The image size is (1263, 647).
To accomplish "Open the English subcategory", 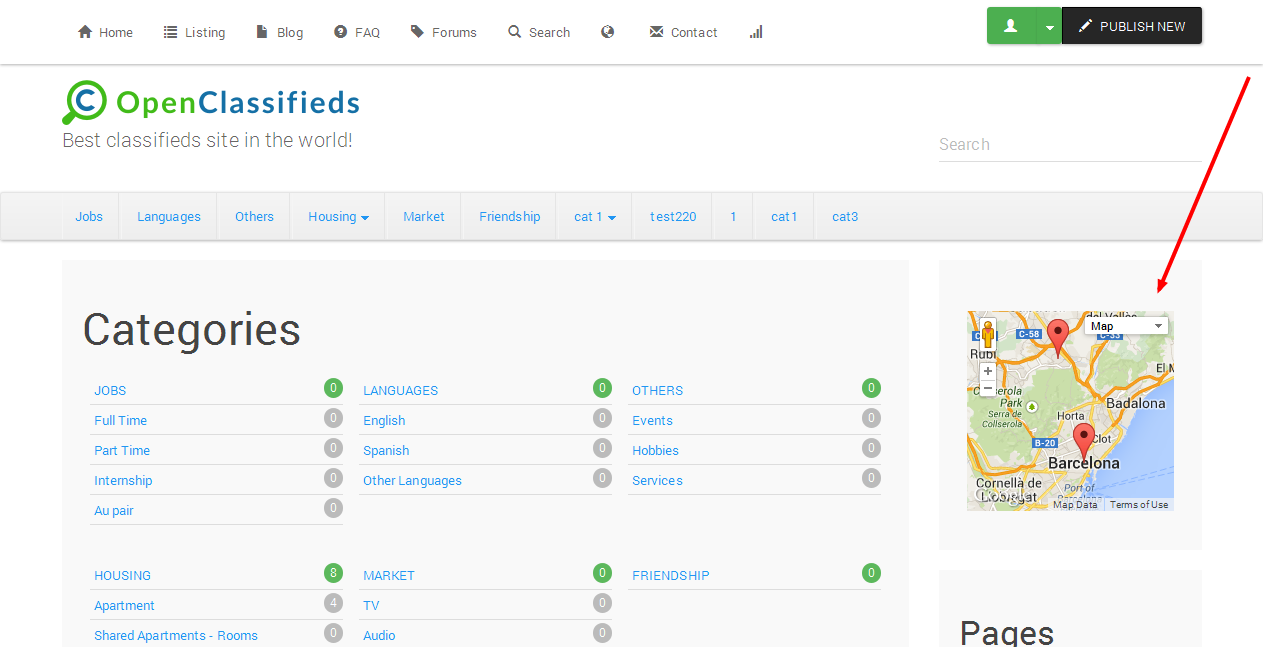I will click(x=384, y=421).
